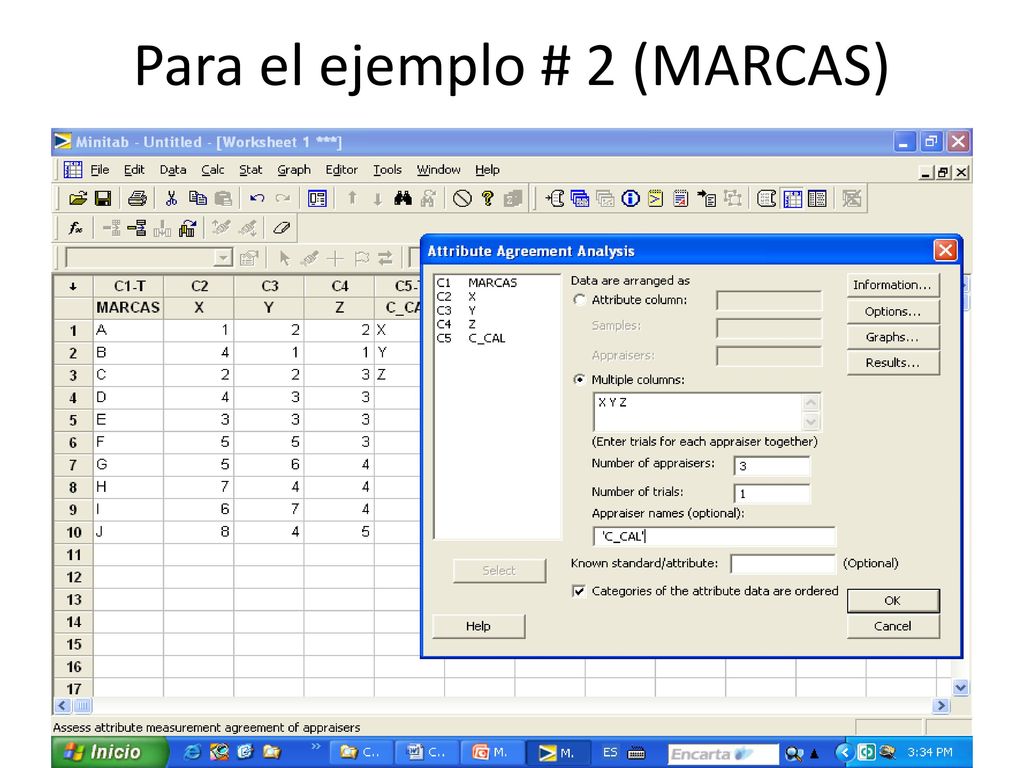Open the Session Window icon
This screenshot has width=1024, height=768.
click(x=554, y=198)
